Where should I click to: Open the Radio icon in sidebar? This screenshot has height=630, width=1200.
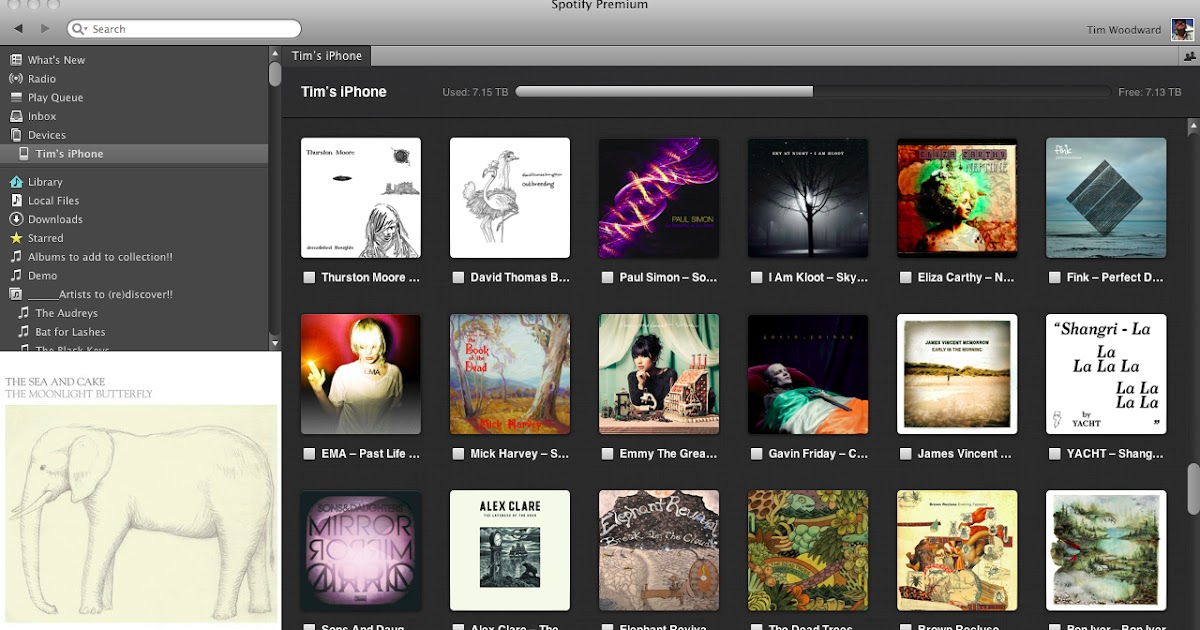tap(16, 79)
